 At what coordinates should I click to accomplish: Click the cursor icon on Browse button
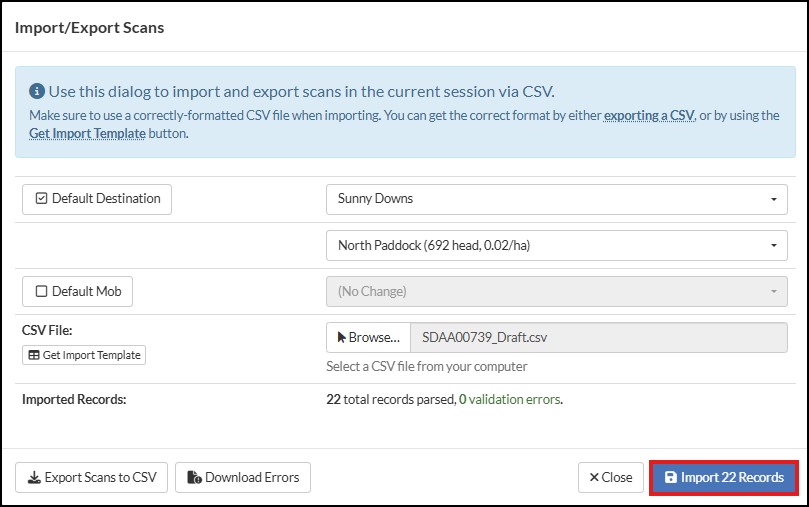click(x=341, y=337)
